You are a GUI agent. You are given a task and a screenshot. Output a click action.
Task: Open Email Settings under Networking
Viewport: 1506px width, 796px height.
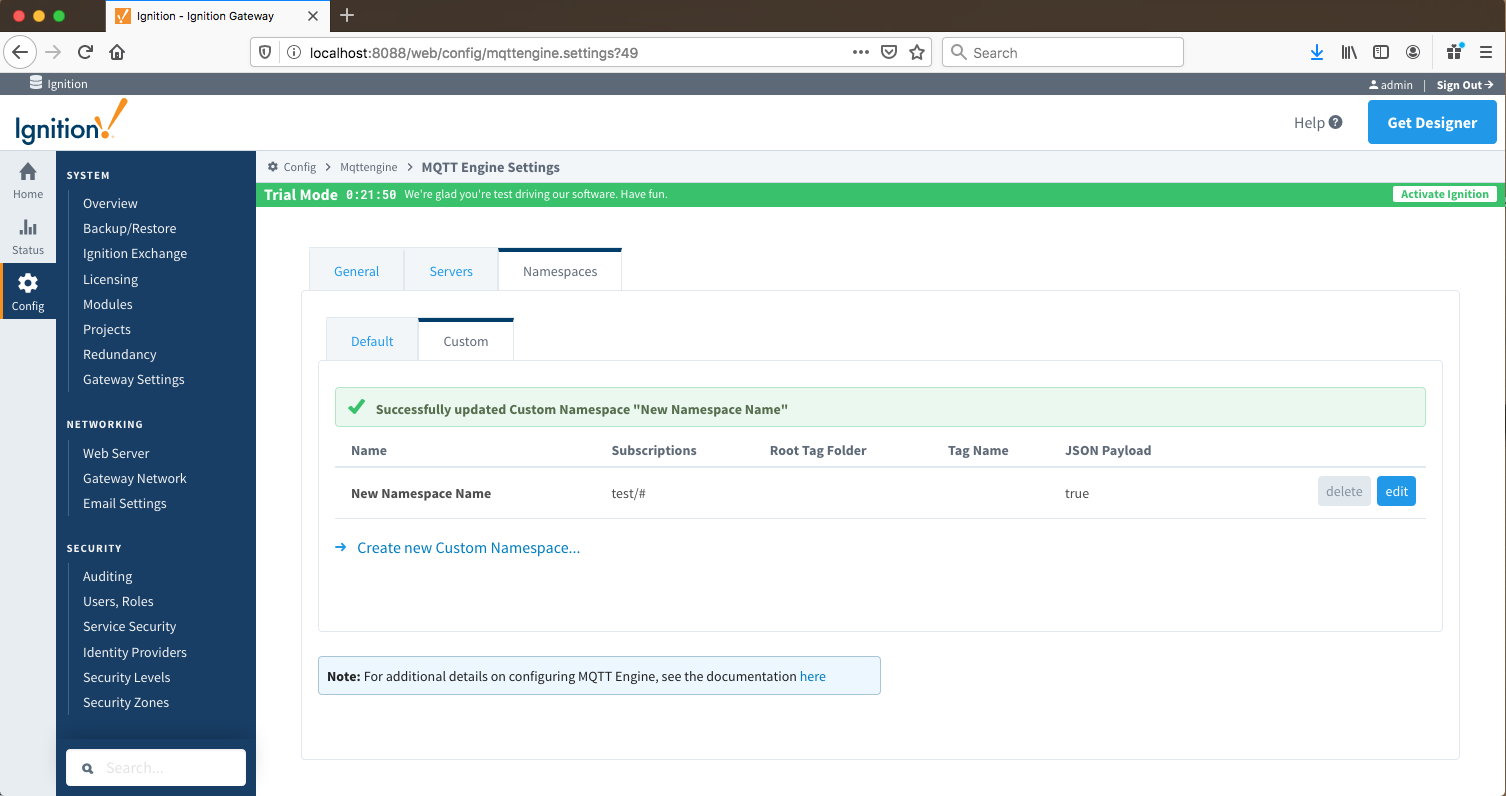(125, 503)
